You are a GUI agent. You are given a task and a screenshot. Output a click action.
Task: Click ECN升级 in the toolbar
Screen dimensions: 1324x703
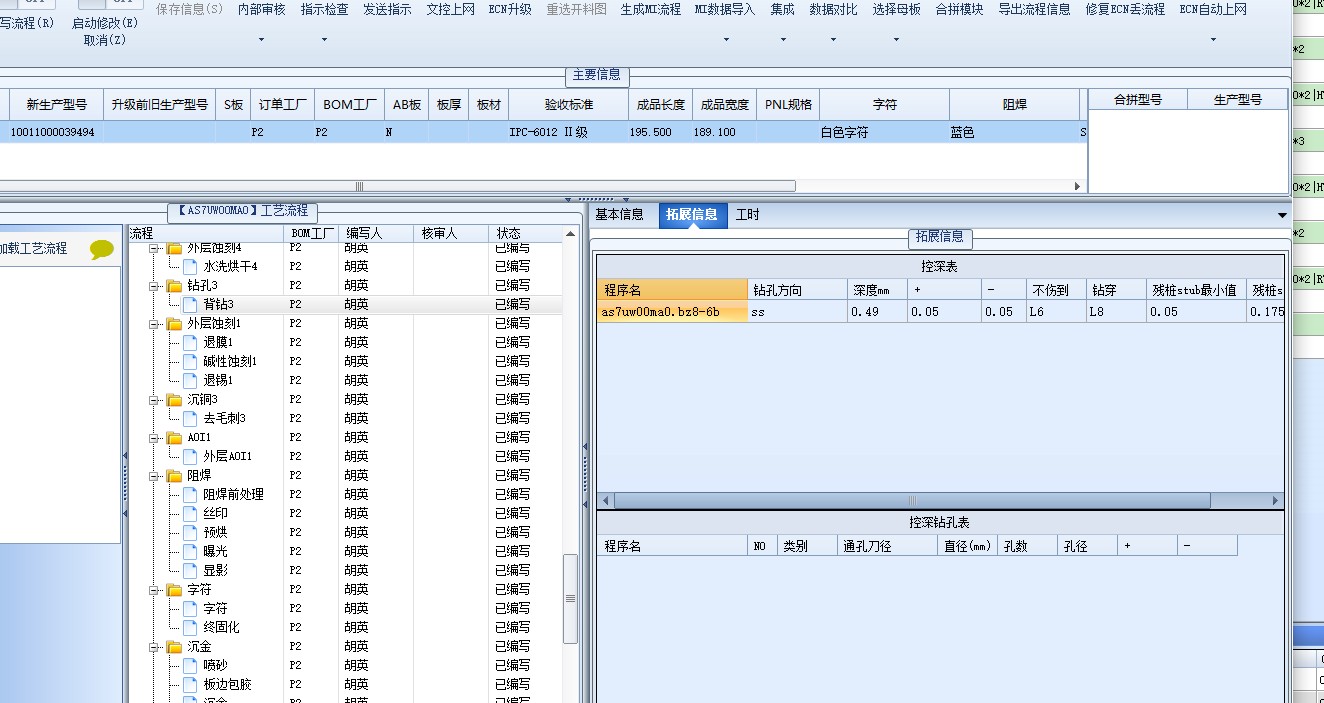coord(510,10)
